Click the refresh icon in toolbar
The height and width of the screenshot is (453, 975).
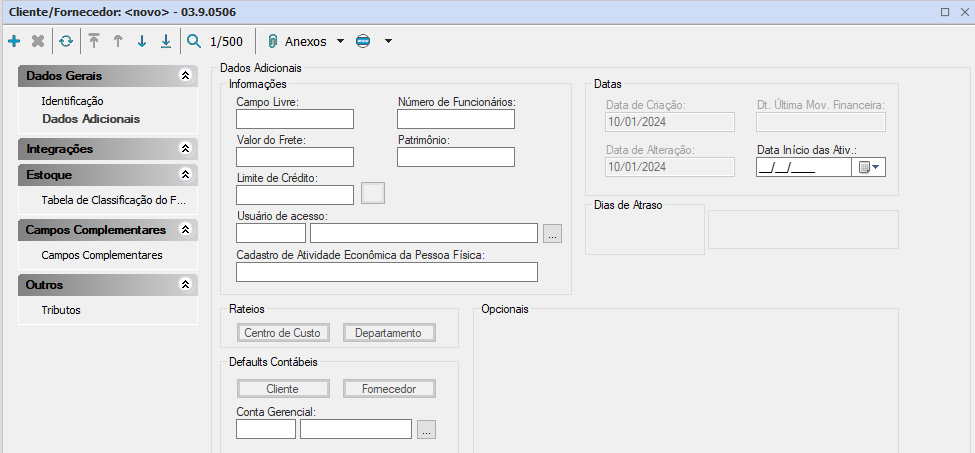tap(65, 41)
